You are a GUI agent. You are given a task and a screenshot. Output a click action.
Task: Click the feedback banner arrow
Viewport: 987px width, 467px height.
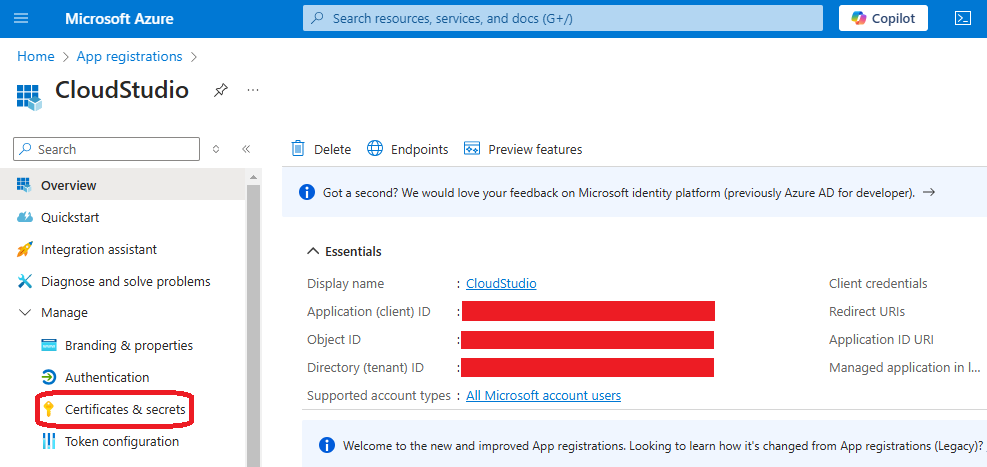tap(929, 192)
